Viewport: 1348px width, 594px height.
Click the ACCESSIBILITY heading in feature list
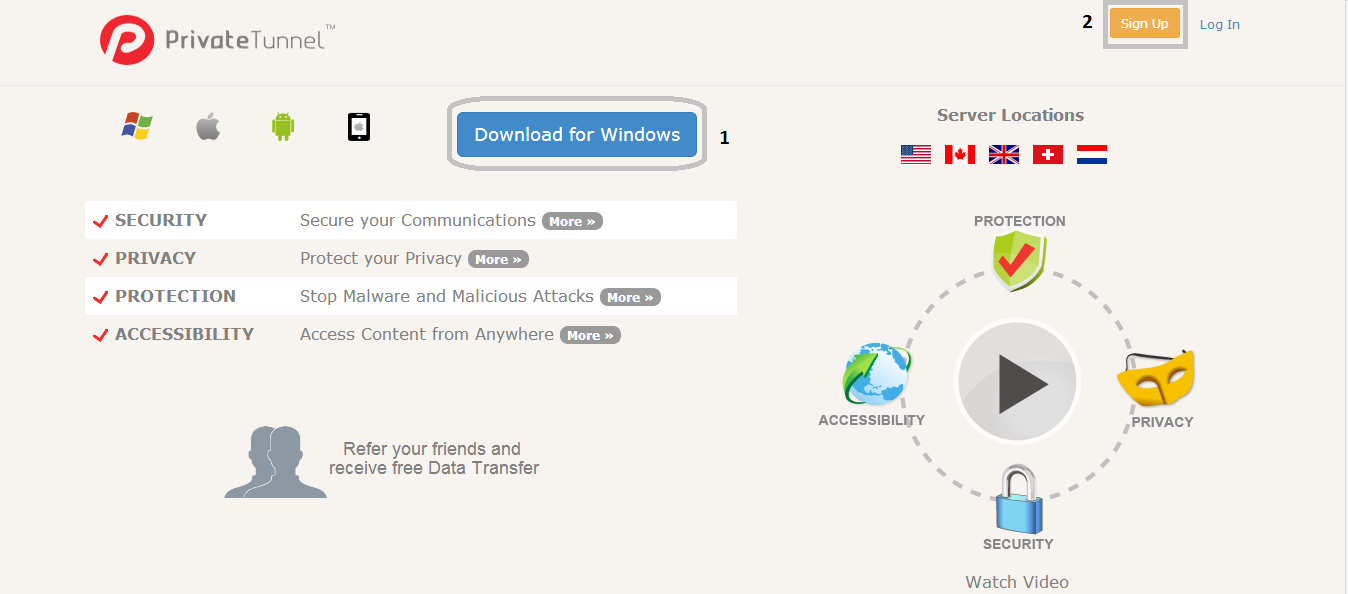(184, 334)
